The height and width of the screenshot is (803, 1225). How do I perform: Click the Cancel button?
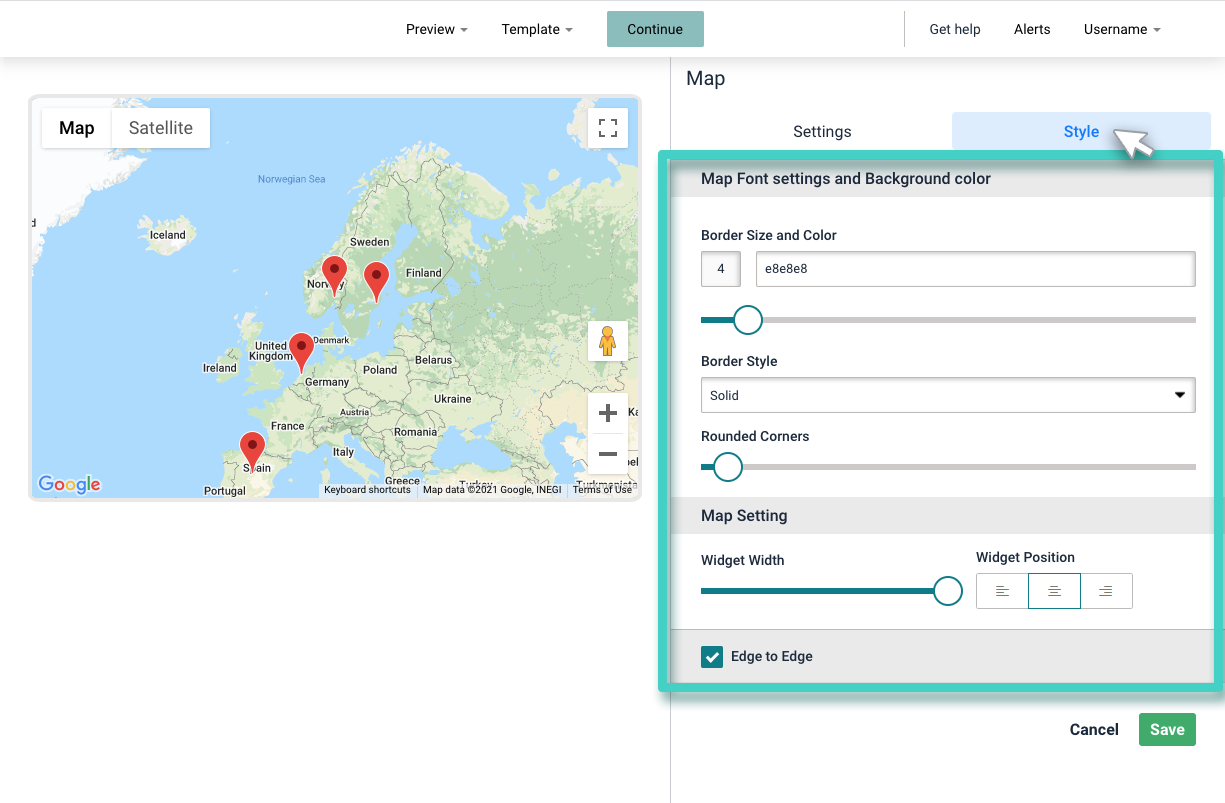(1094, 729)
